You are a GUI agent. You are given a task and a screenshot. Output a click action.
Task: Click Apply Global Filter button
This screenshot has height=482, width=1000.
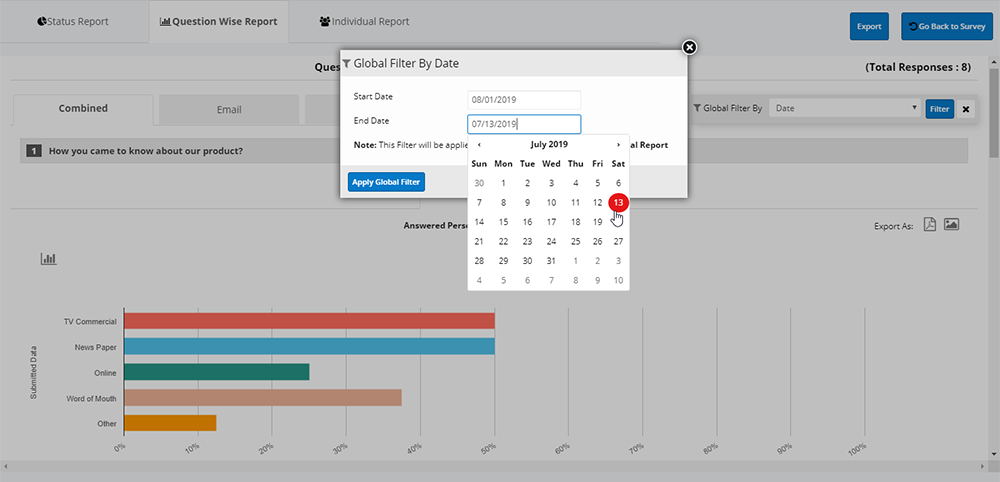click(386, 182)
